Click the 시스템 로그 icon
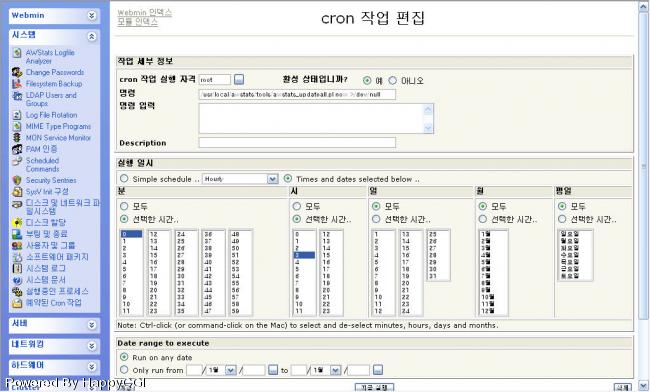This screenshot has width=650, height=392. coord(17,269)
